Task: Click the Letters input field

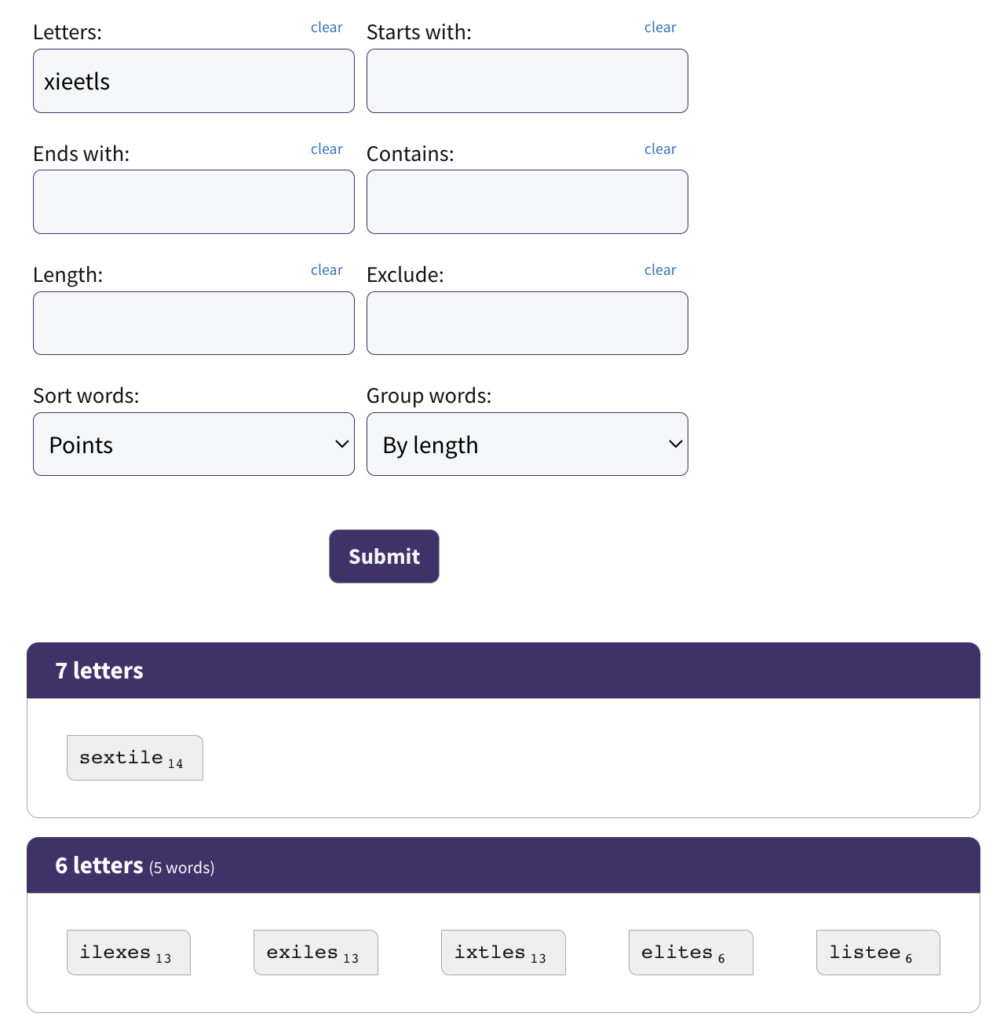Action: coord(193,81)
